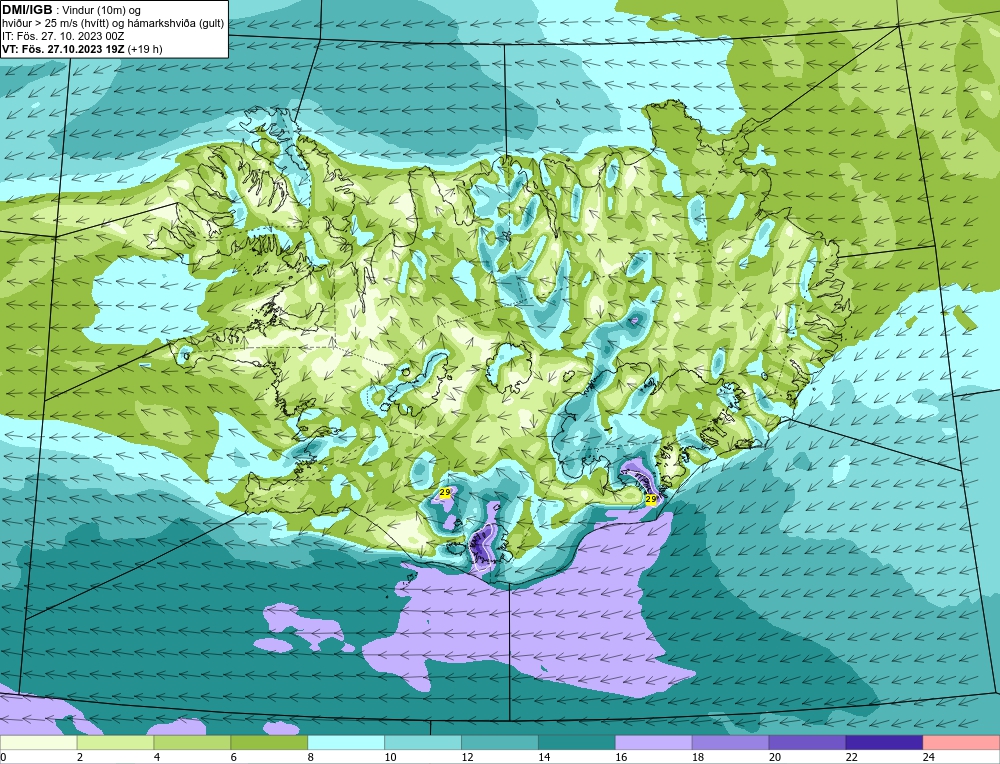Click the legend scale label "0"

point(4,757)
